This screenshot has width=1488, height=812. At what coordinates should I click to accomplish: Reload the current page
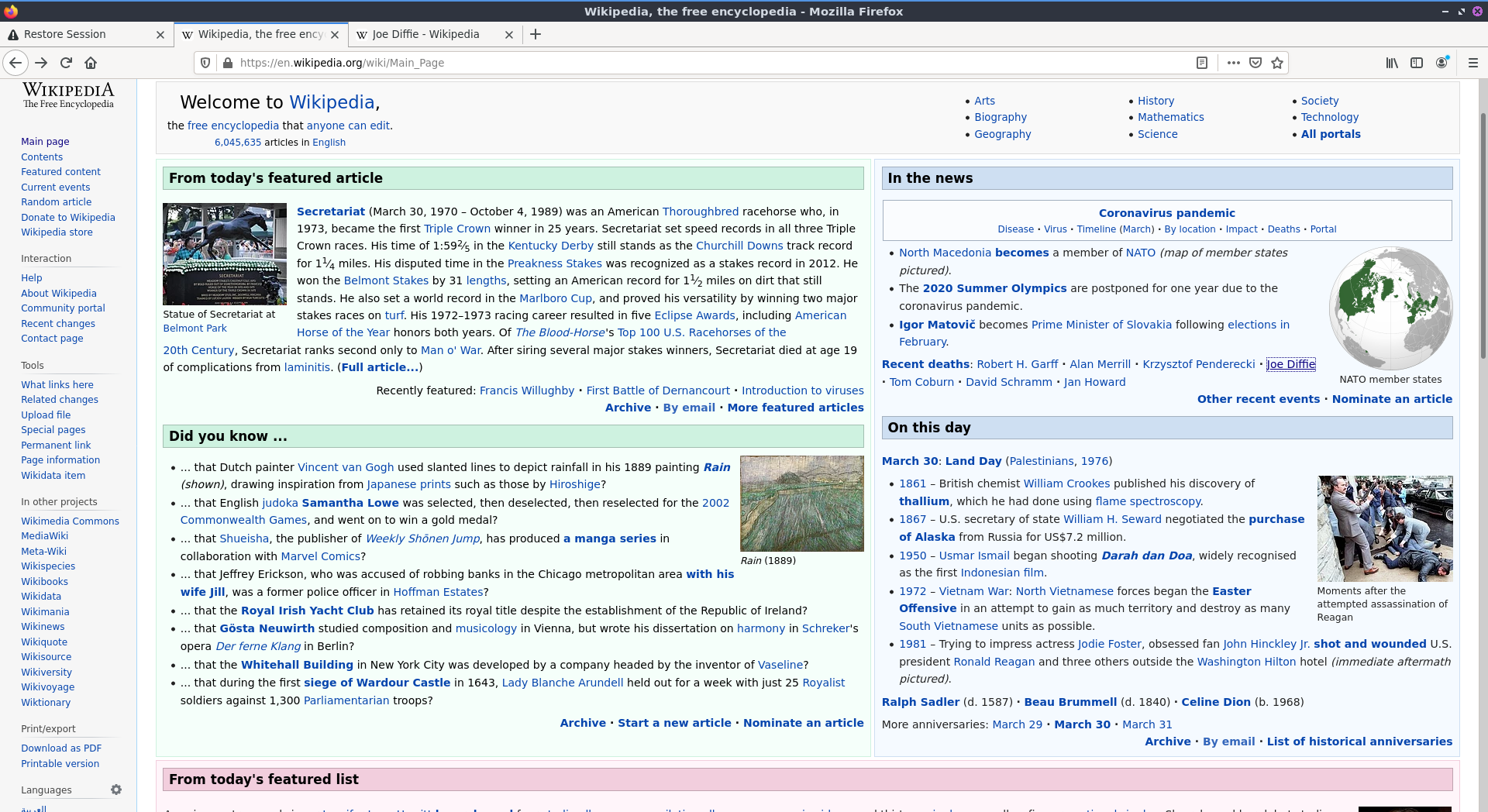(66, 63)
